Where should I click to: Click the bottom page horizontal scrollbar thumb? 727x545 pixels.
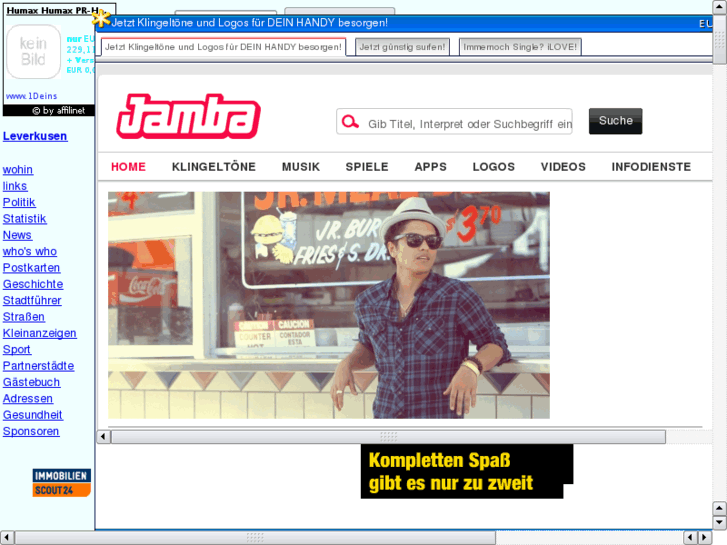[255, 538]
